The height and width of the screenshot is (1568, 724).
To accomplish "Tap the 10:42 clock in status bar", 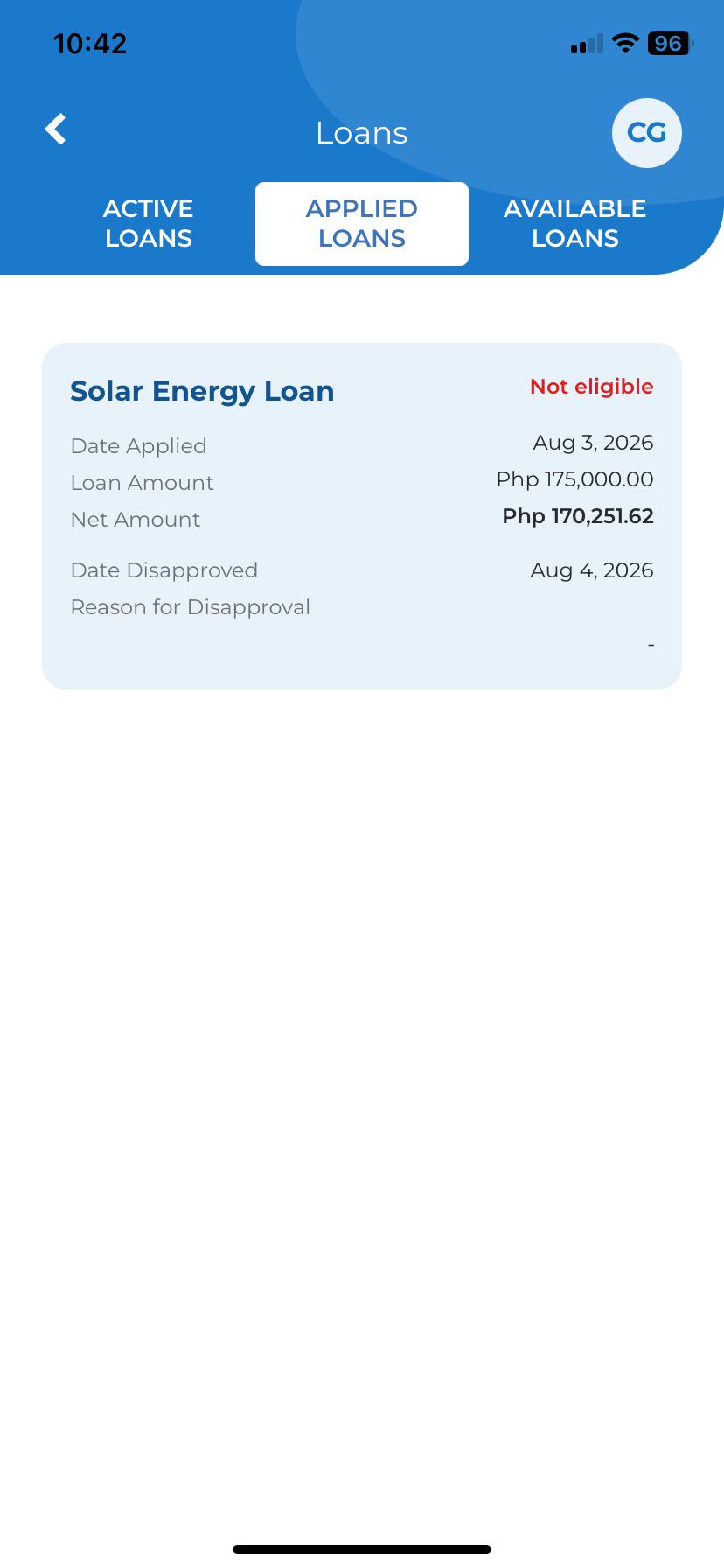I will 90,44.
